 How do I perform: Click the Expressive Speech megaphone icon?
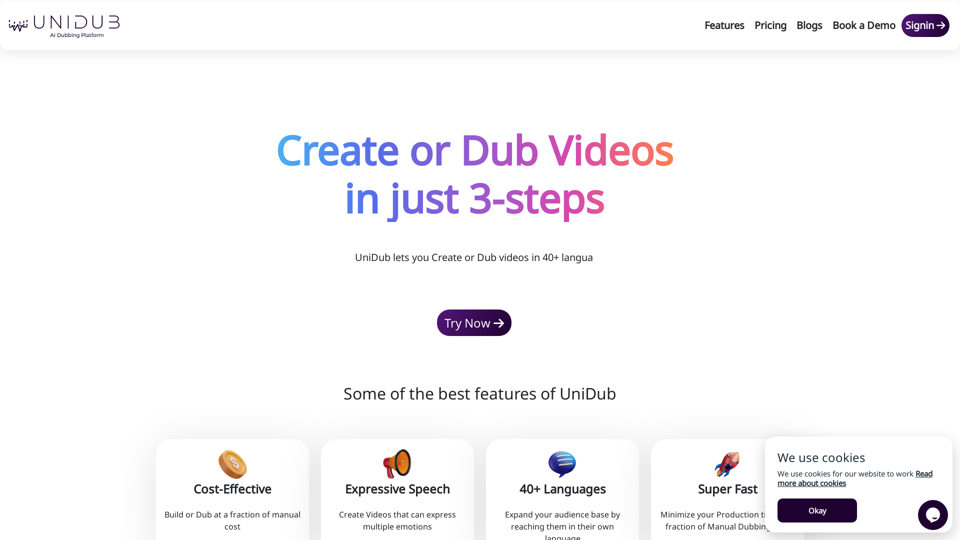coord(397,463)
